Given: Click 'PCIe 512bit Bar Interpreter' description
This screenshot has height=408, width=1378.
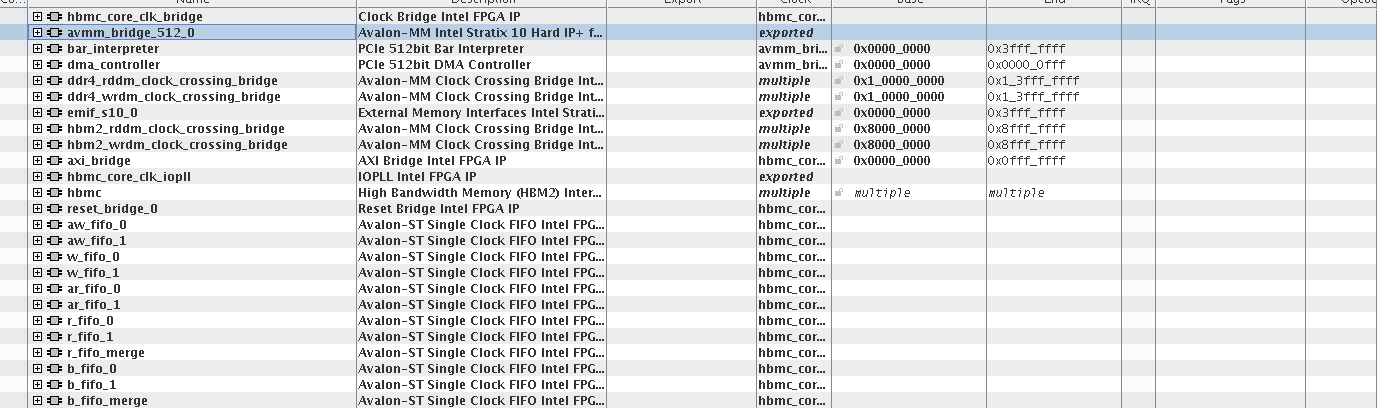Looking at the screenshot, I should click(x=441, y=49).
